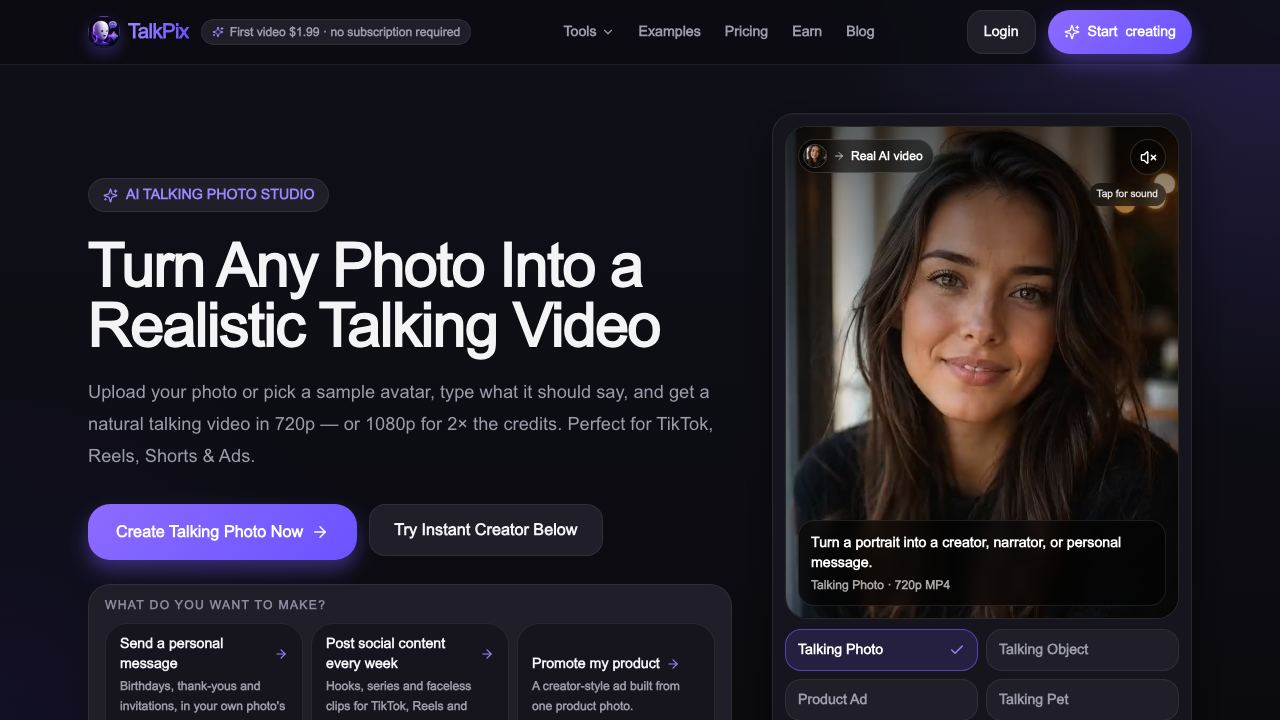Visit the Blog link
The width and height of the screenshot is (1280, 720).
860,32
